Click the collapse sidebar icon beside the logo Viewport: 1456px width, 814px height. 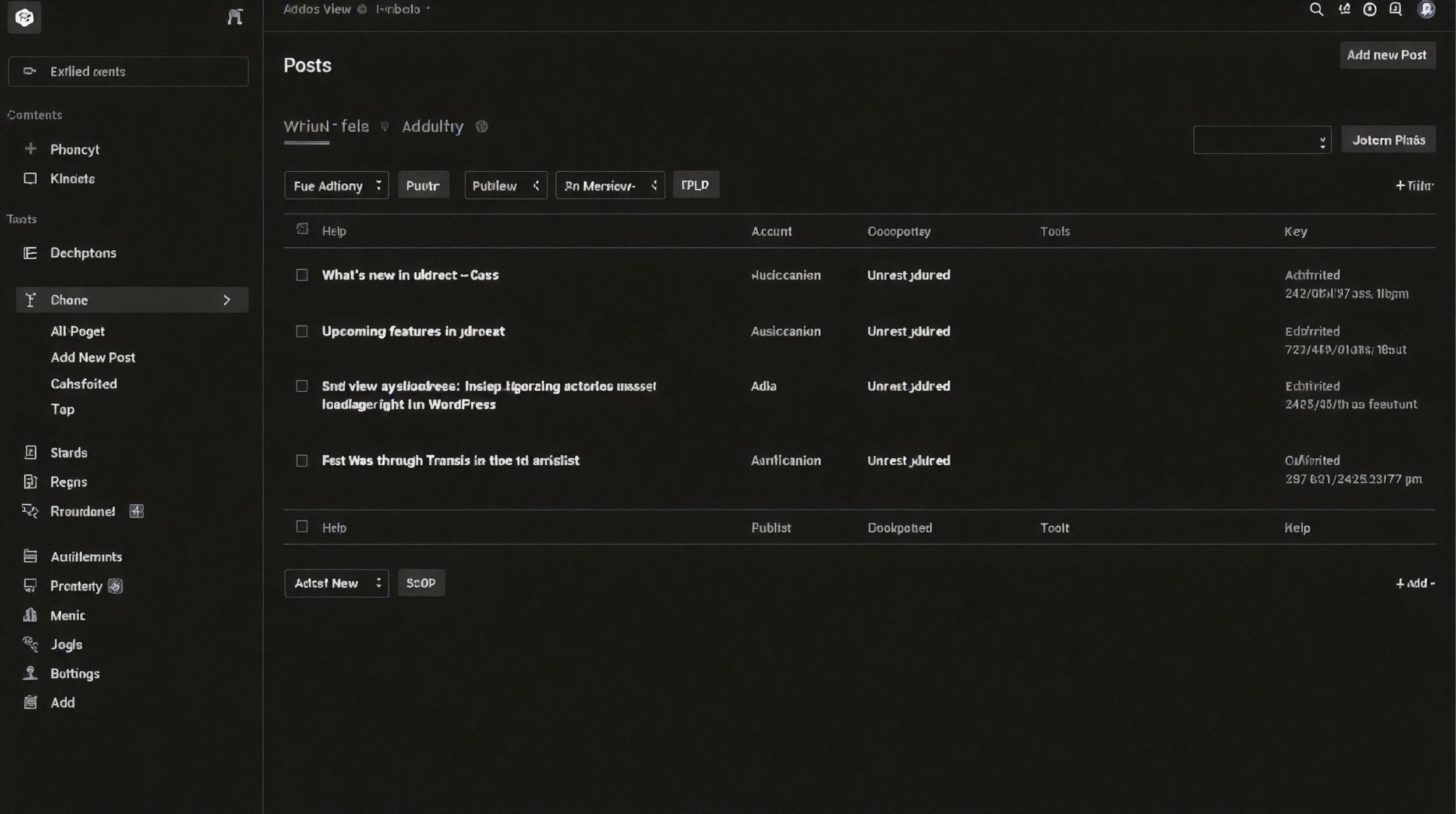[235, 17]
